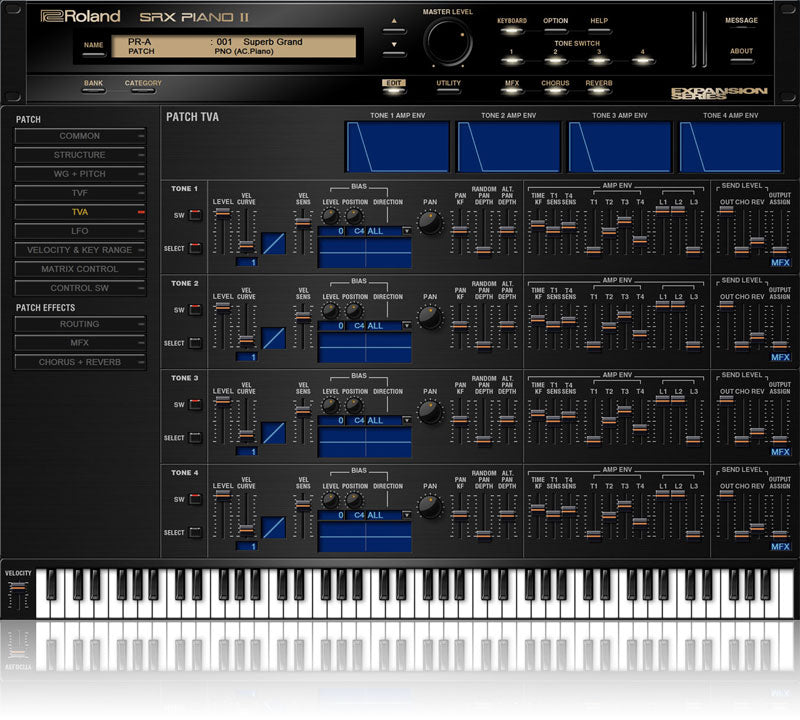The width and height of the screenshot is (800, 720).
Task: Click the OPTION button
Action: [x=555, y=31]
